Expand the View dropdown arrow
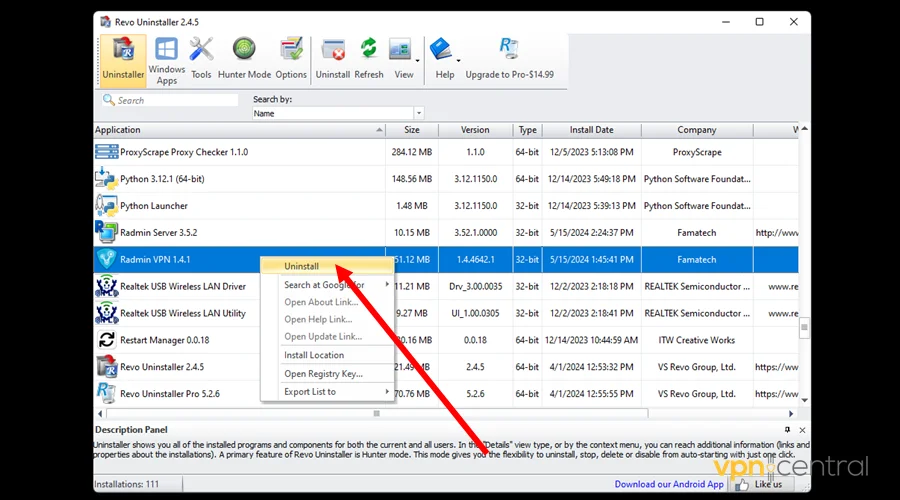The width and height of the screenshot is (900, 500). [417, 61]
